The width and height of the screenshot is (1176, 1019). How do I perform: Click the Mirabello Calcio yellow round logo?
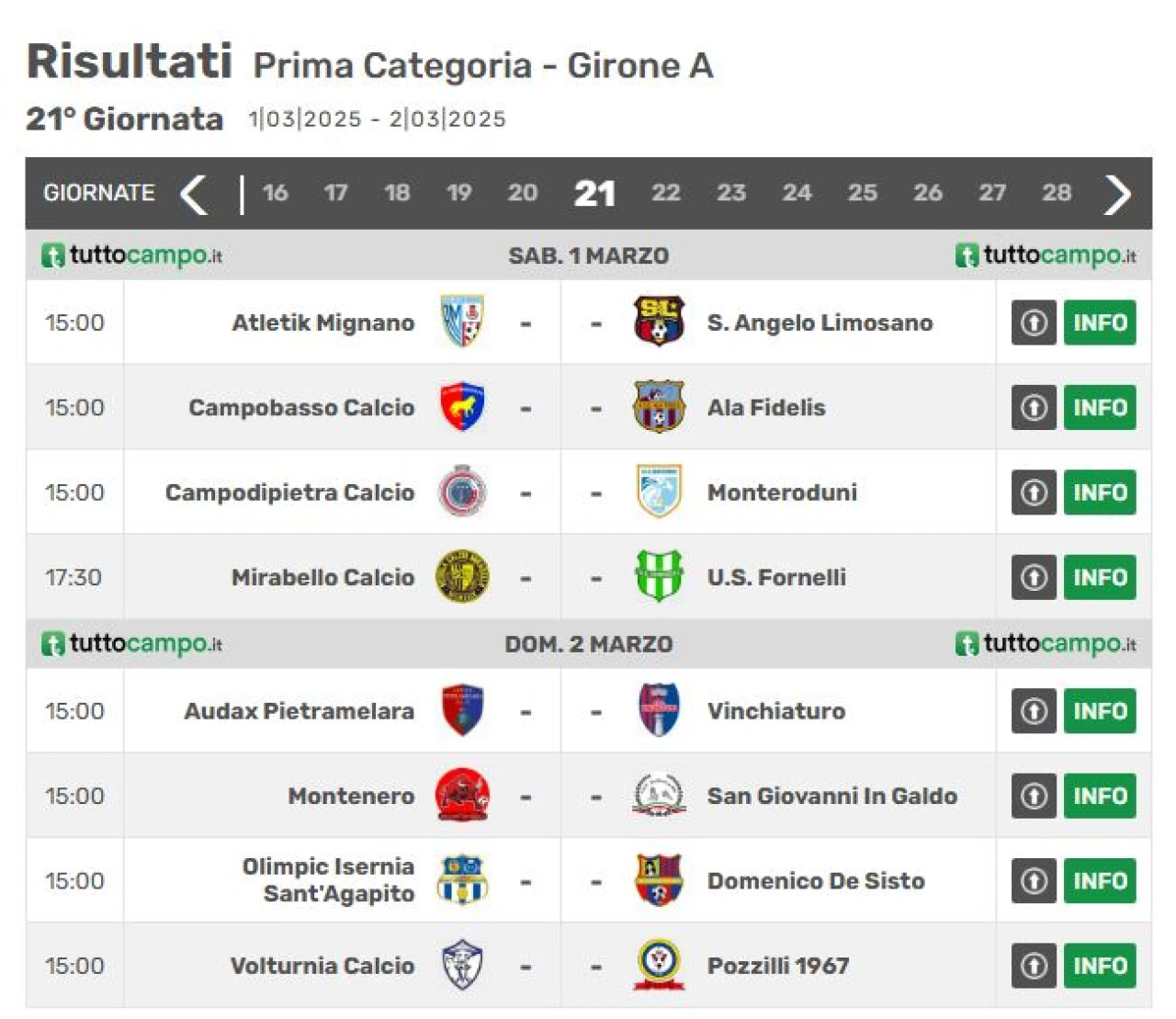pyautogui.click(x=462, y=576)
